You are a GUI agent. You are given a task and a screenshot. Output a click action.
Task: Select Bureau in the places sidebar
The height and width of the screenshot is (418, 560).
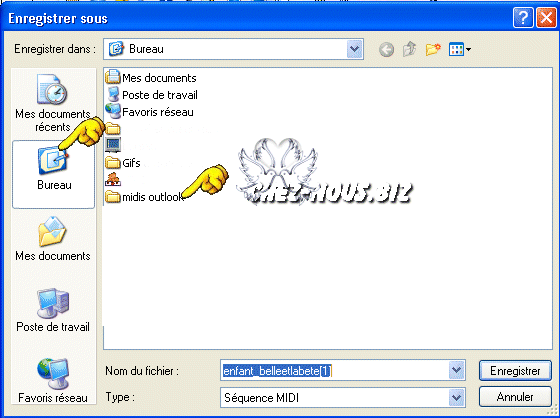[x=54, y=174]
